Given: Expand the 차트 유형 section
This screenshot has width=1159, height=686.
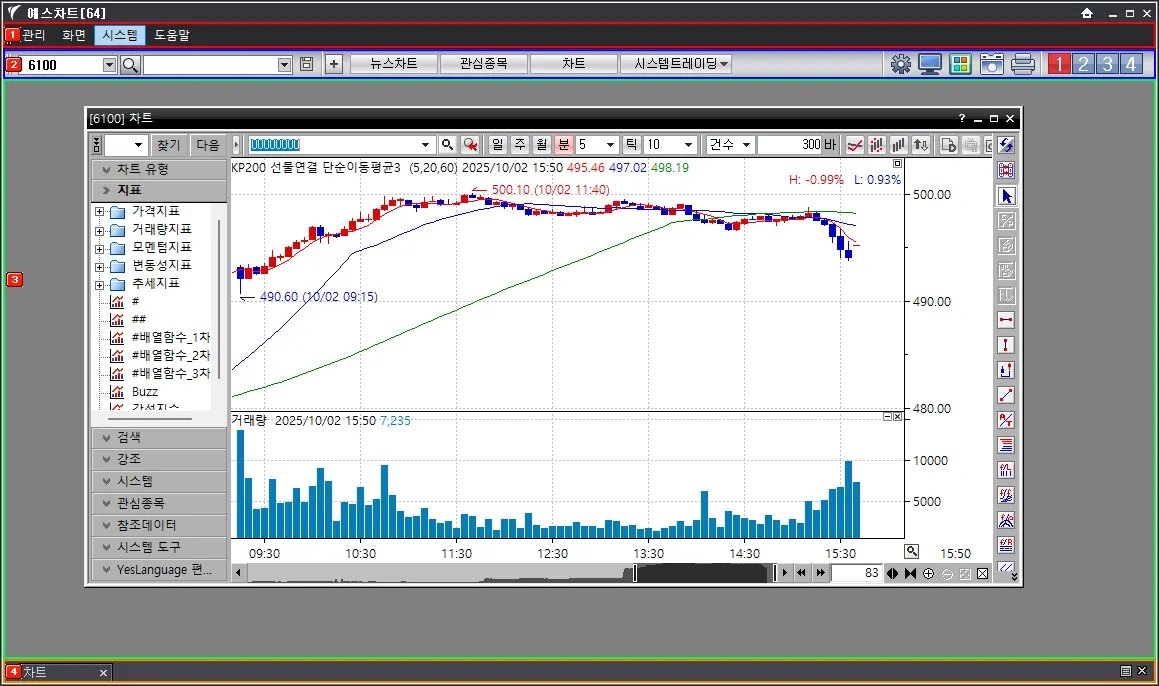Looking at the screenshot, I should [159, 169].
